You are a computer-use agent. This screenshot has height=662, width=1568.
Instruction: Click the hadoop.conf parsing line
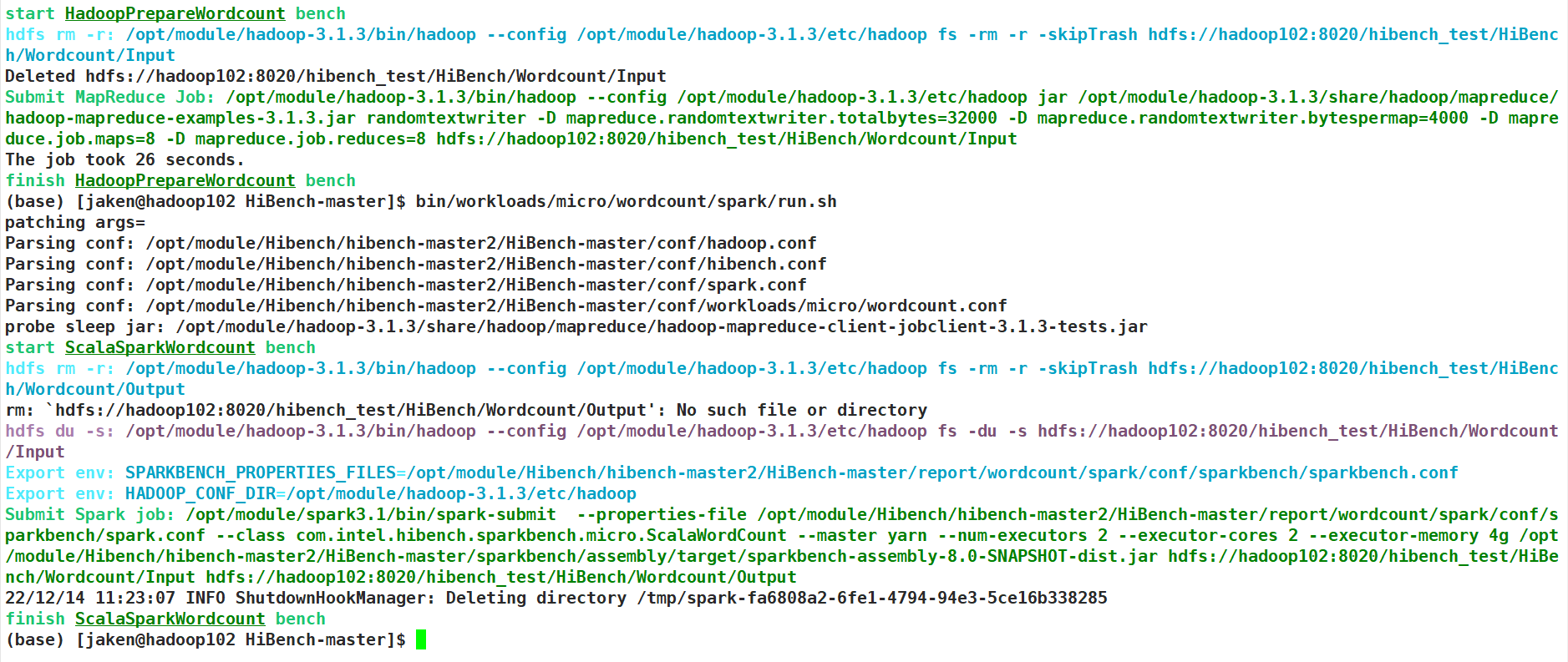pos(411,243)
